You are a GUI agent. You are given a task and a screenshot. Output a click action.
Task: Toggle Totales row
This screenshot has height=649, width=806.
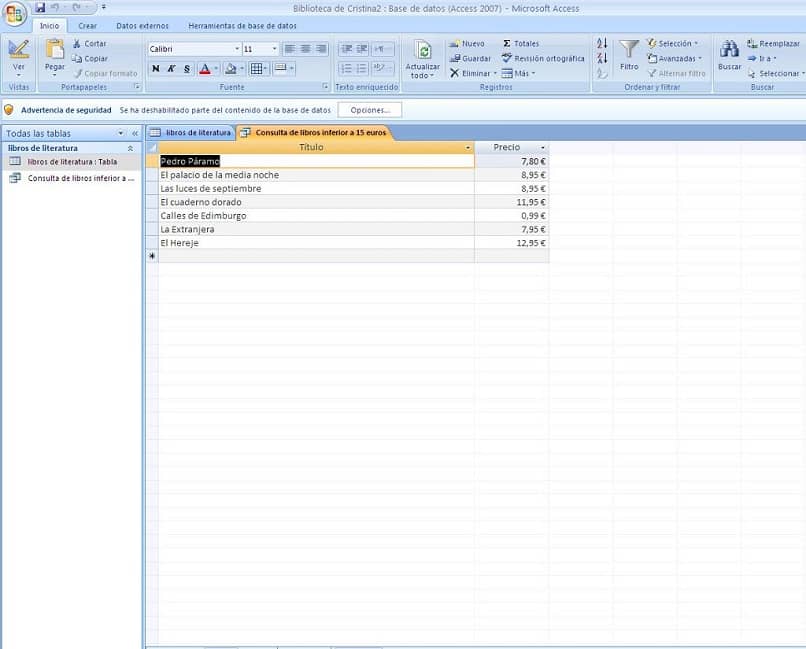pyautogui.click(x=521, y=44)
